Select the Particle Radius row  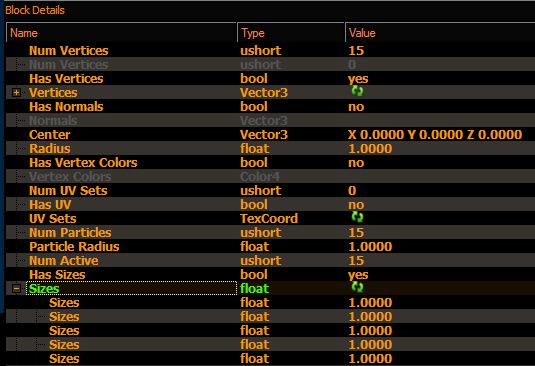coord(270,246)
